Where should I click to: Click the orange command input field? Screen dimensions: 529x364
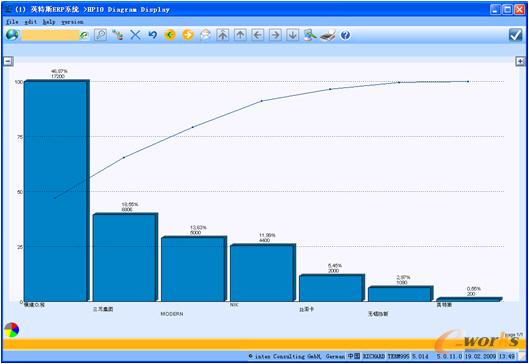click(51, 35)
